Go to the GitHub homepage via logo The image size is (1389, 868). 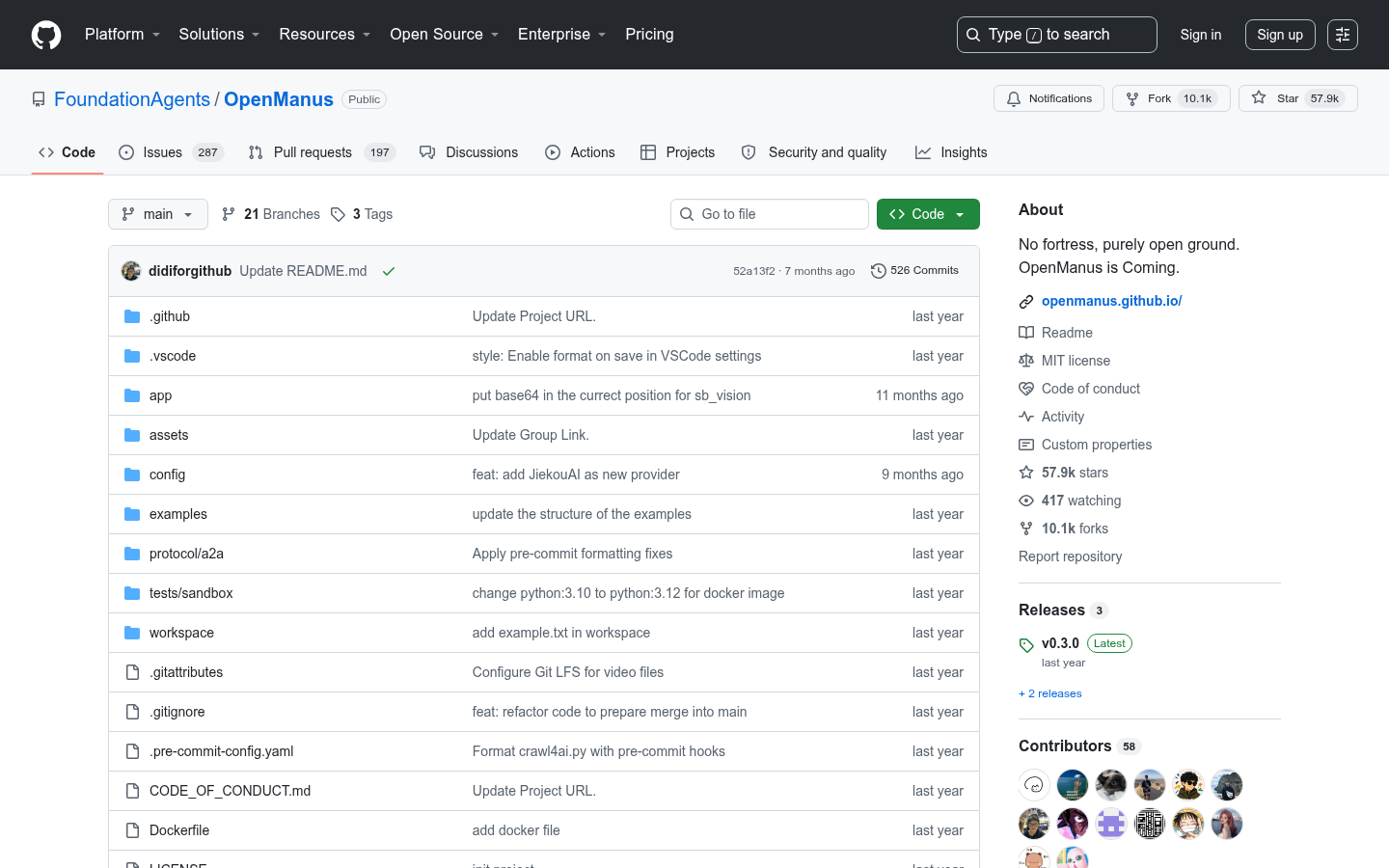pos(46,35)
